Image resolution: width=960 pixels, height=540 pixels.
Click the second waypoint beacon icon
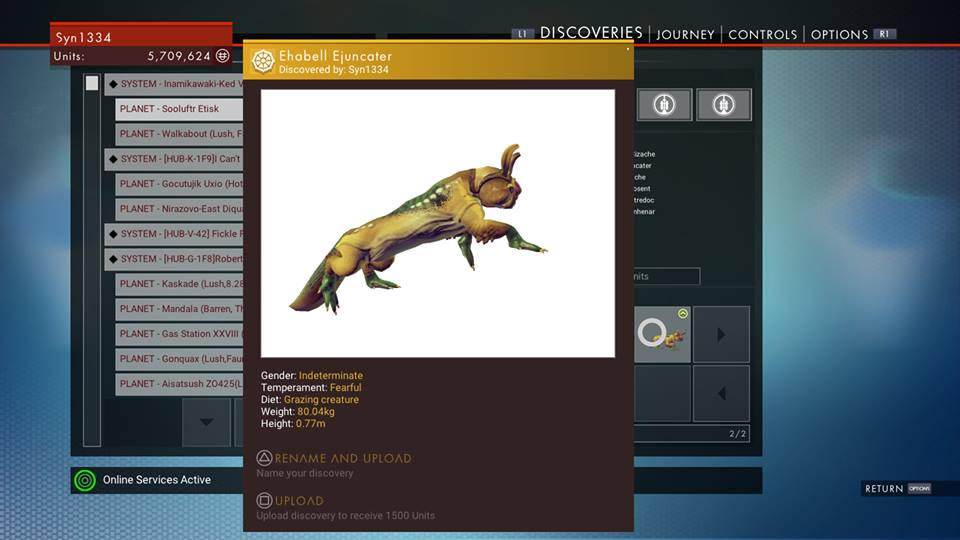724,105
